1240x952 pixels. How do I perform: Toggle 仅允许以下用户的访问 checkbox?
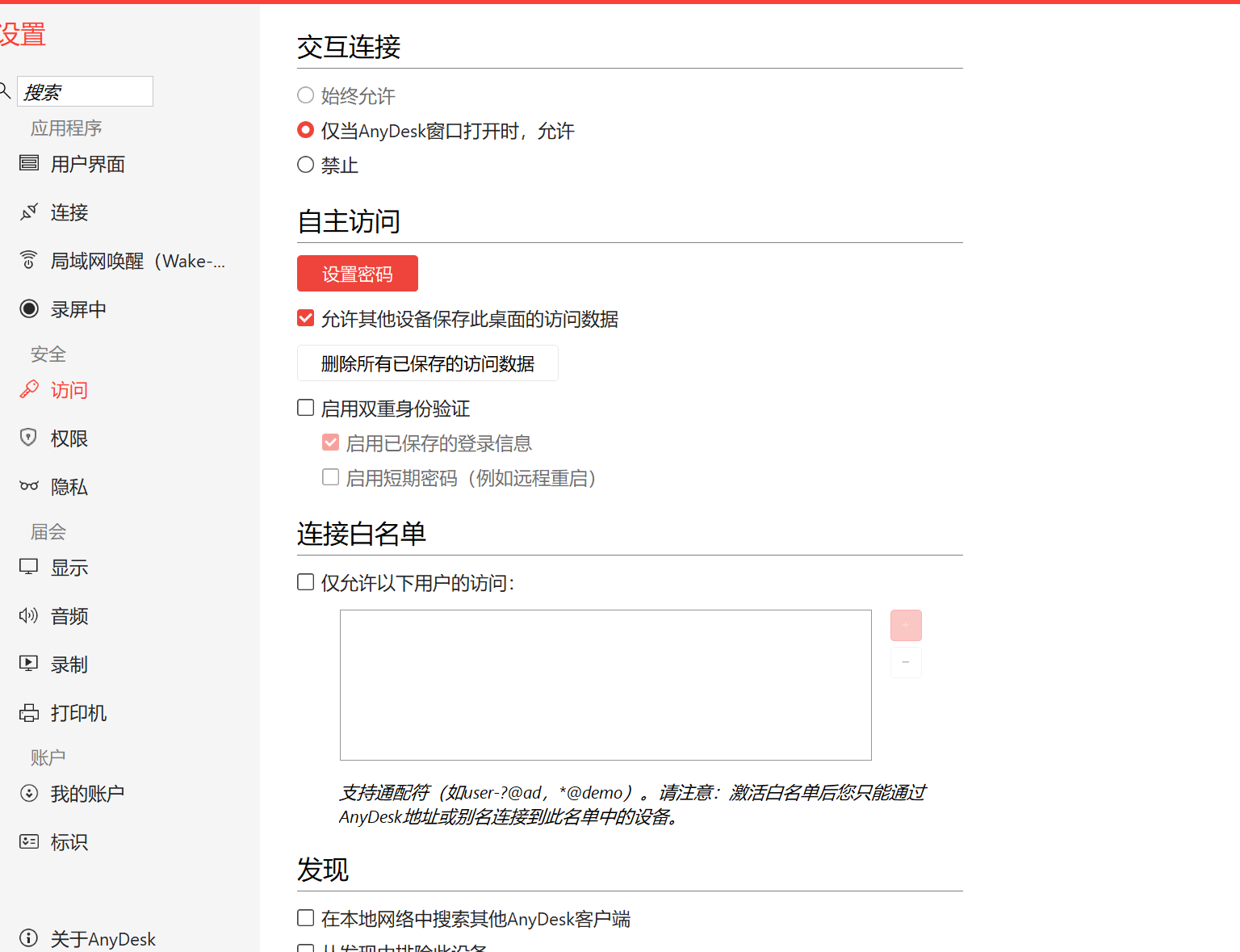point(305,582)
